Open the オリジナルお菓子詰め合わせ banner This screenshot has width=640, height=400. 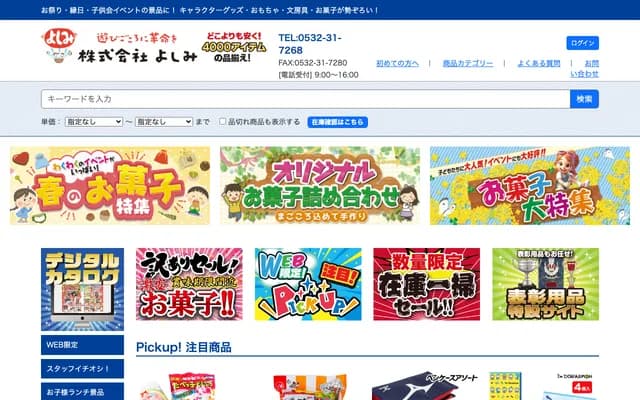coord(320,185)
